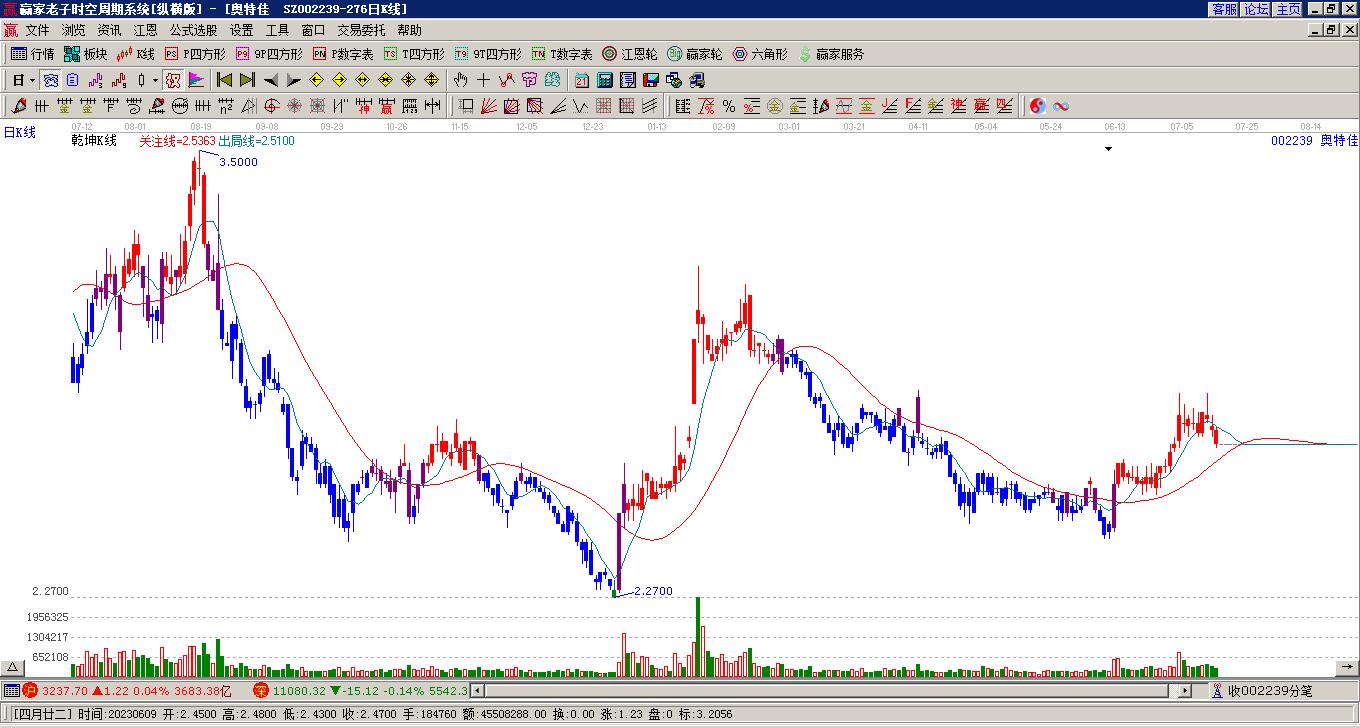Click the 论坛 forum button
This screenshot has width=1360, height=728.
pos(1257,9)
